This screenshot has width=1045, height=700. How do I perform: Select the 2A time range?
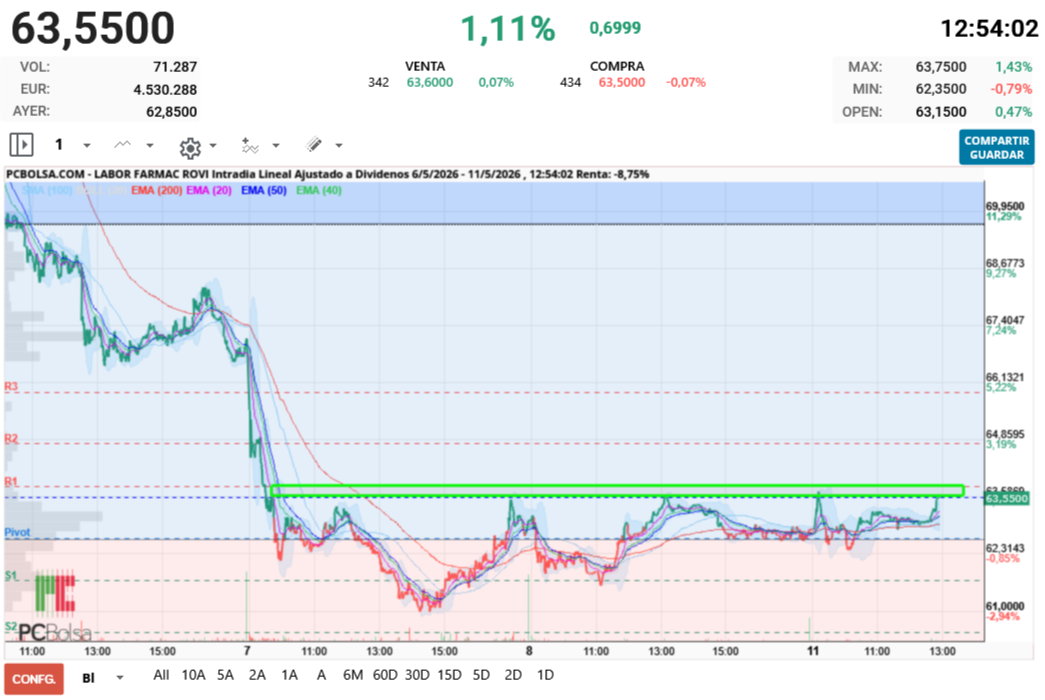[257, 675]
